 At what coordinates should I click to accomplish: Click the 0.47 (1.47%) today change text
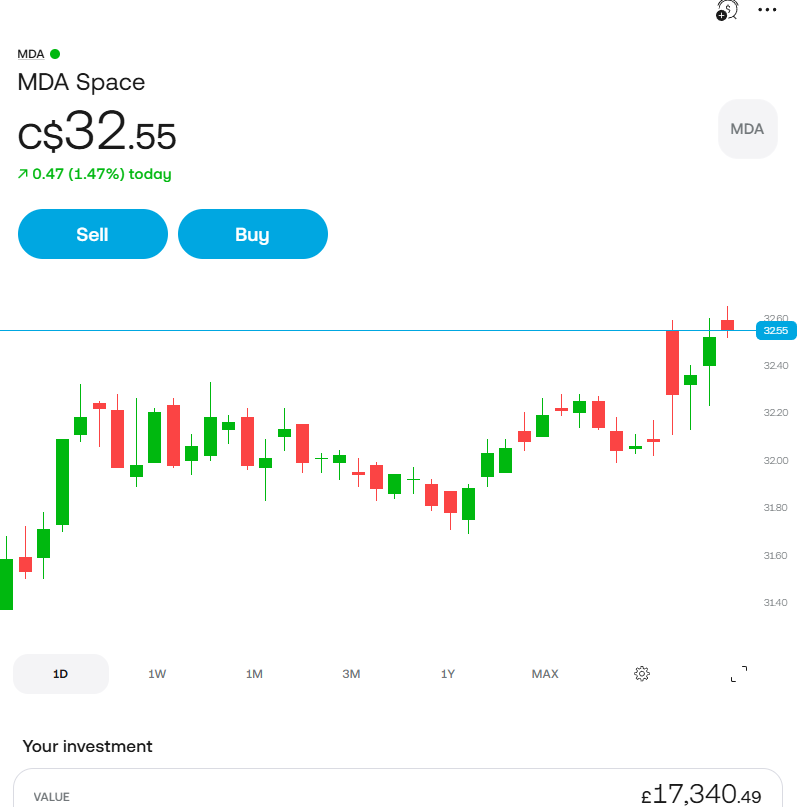(102, 174)
